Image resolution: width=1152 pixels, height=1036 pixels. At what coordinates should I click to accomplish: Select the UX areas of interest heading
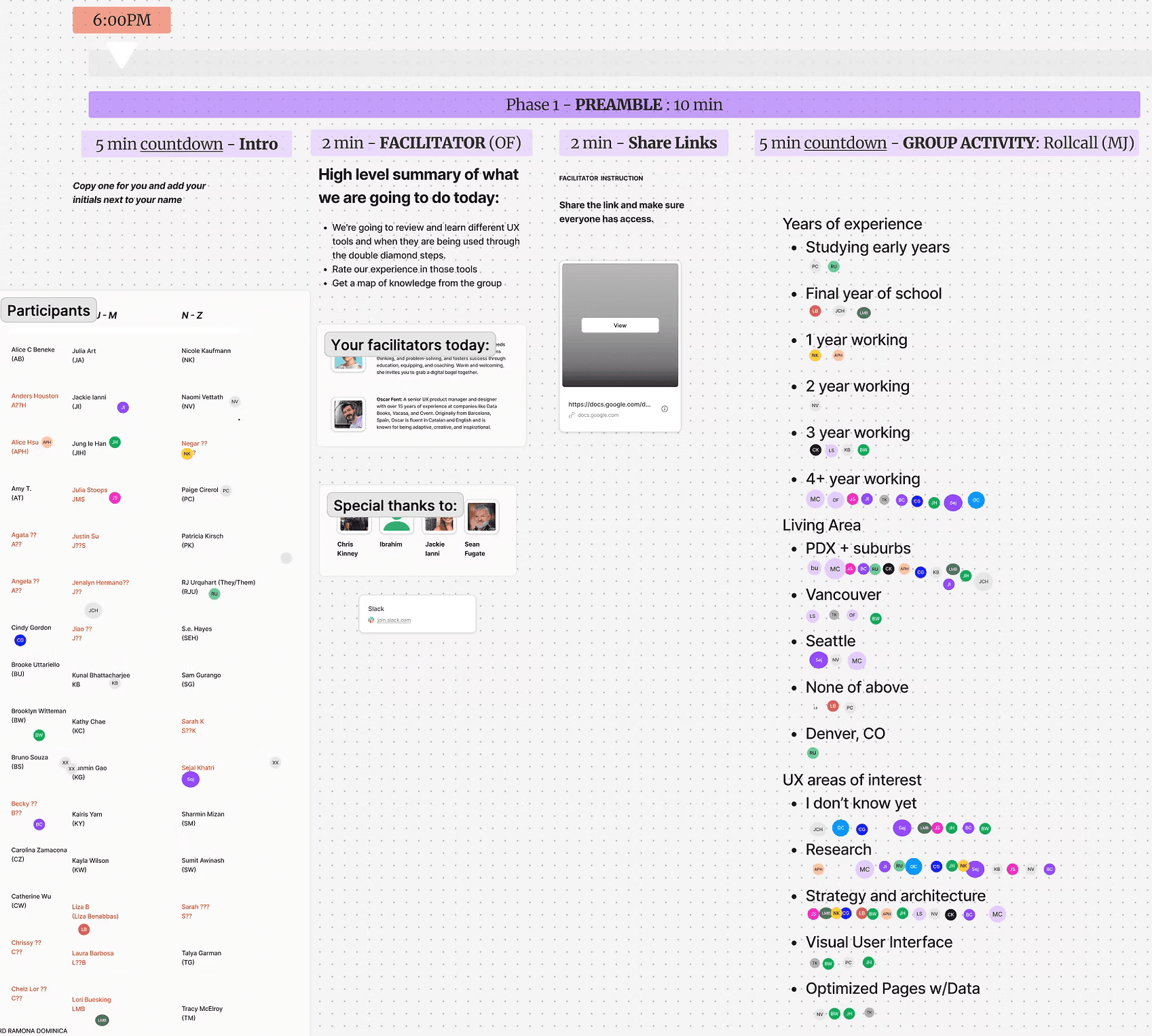(852, 779)
